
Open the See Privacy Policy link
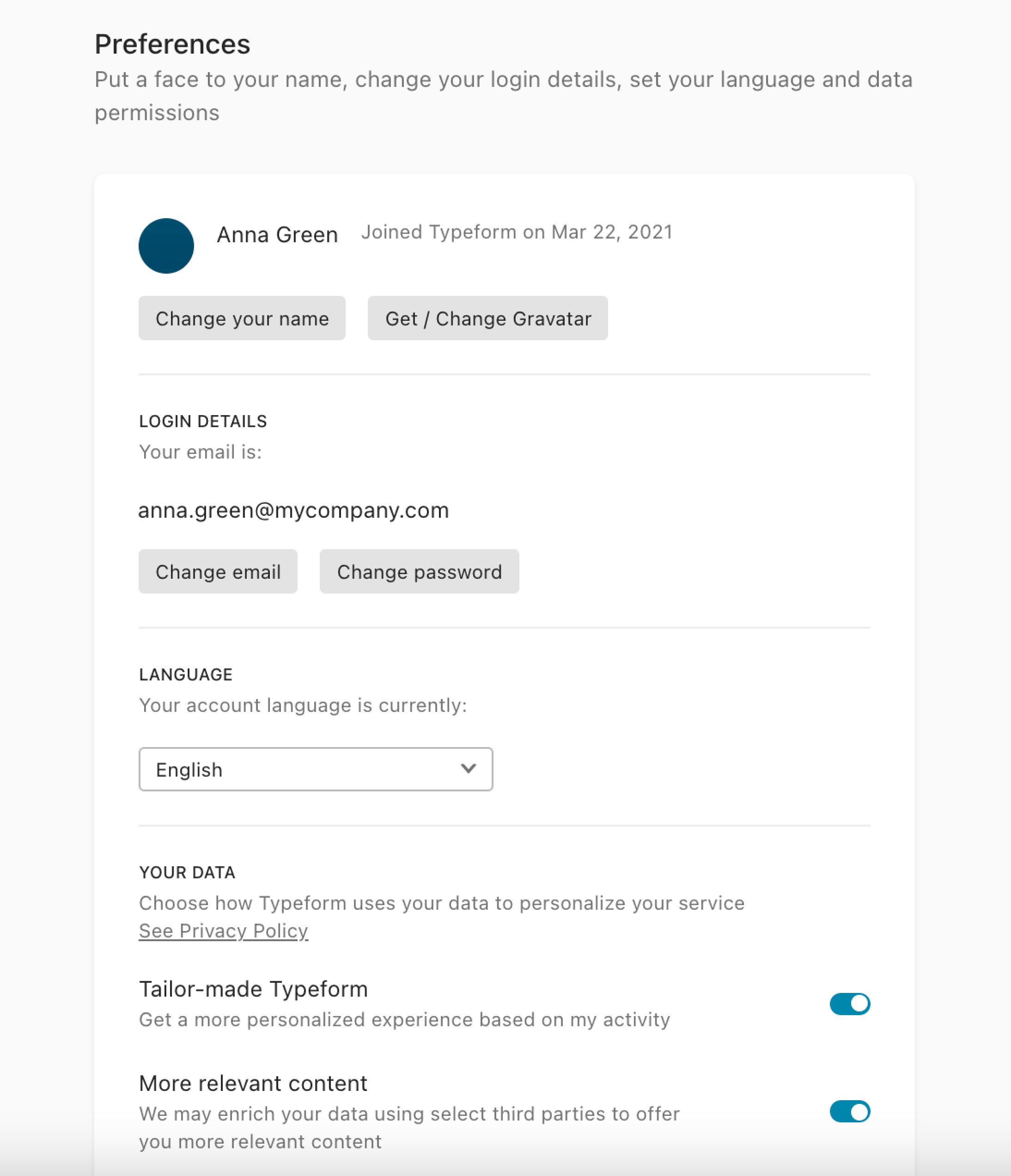tap(224, 931)
